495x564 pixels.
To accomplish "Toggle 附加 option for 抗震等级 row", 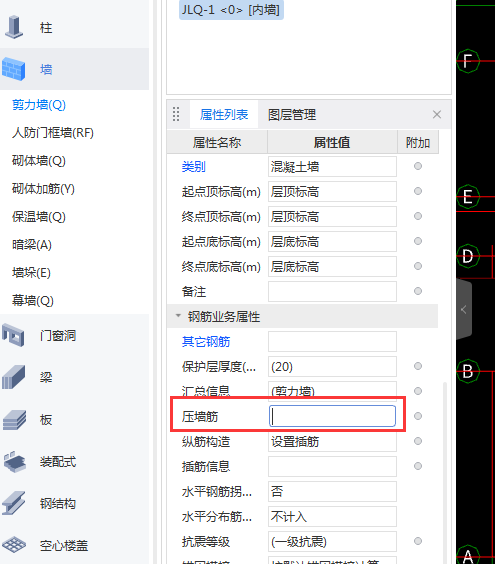I will pyautogui.click(x=418, y=541).
